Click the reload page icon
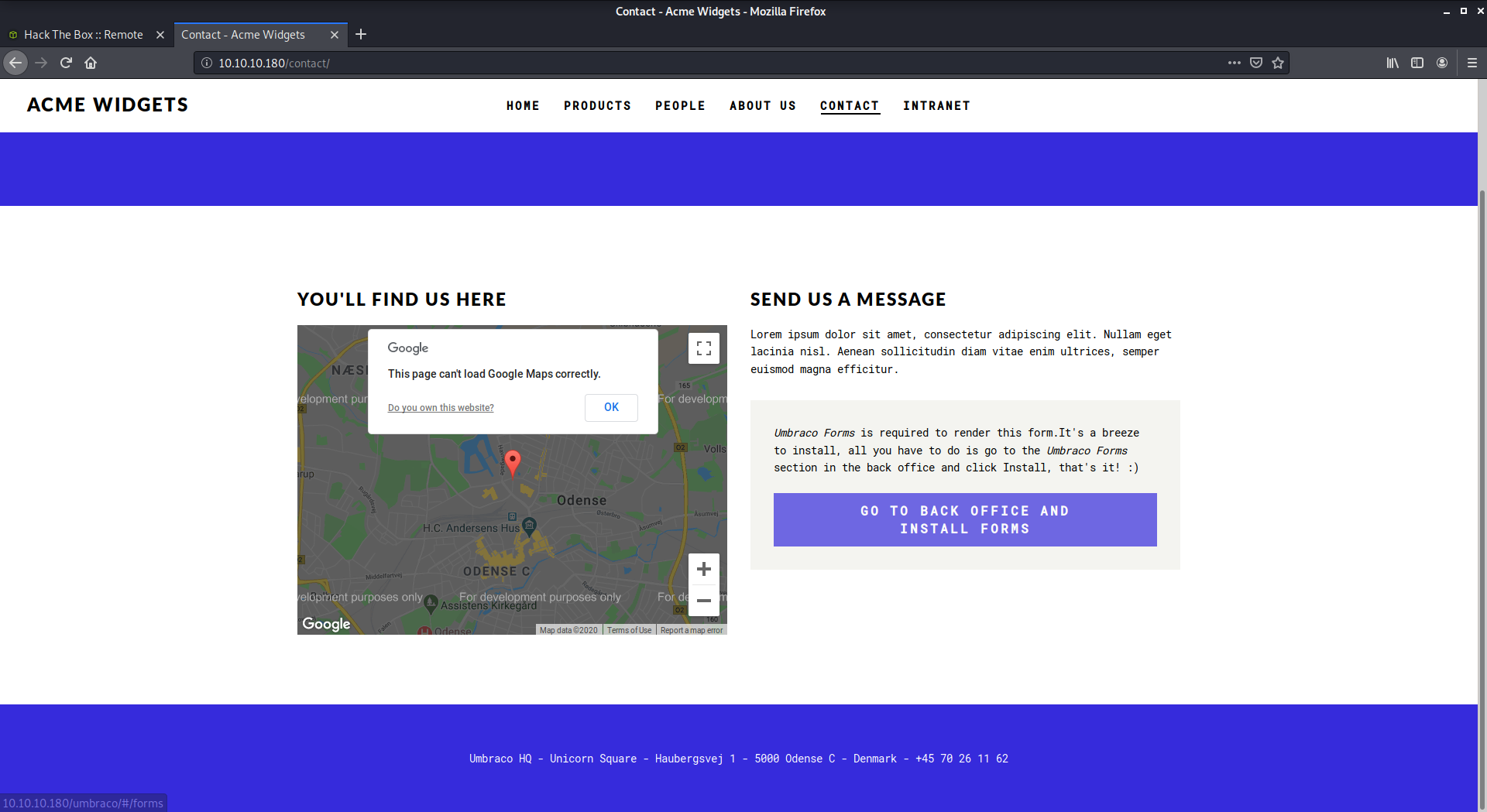1487x812 pixels. (66, 63)
